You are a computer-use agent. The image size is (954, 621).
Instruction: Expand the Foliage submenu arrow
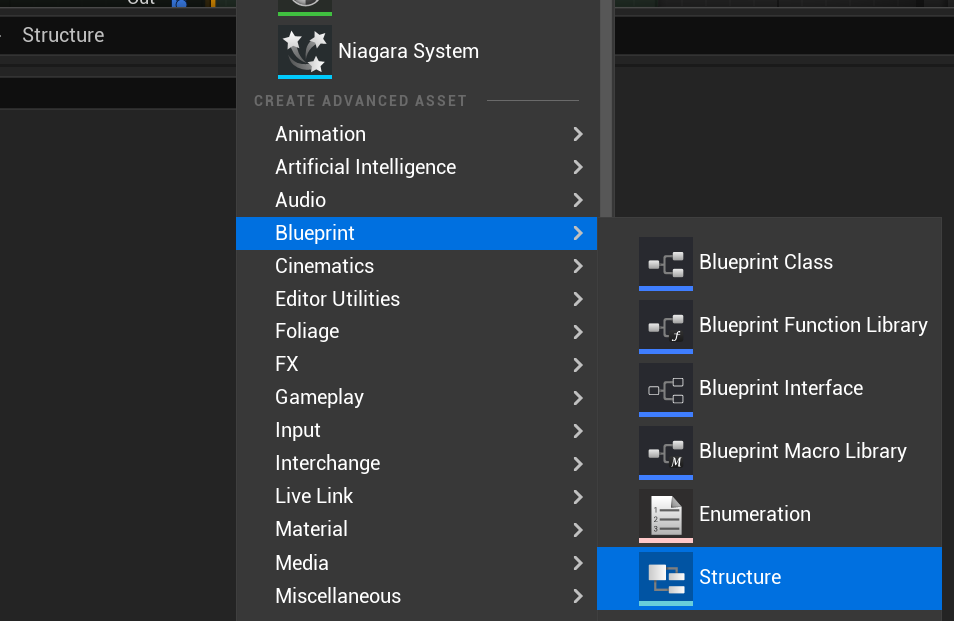click(x=578, y=331)
